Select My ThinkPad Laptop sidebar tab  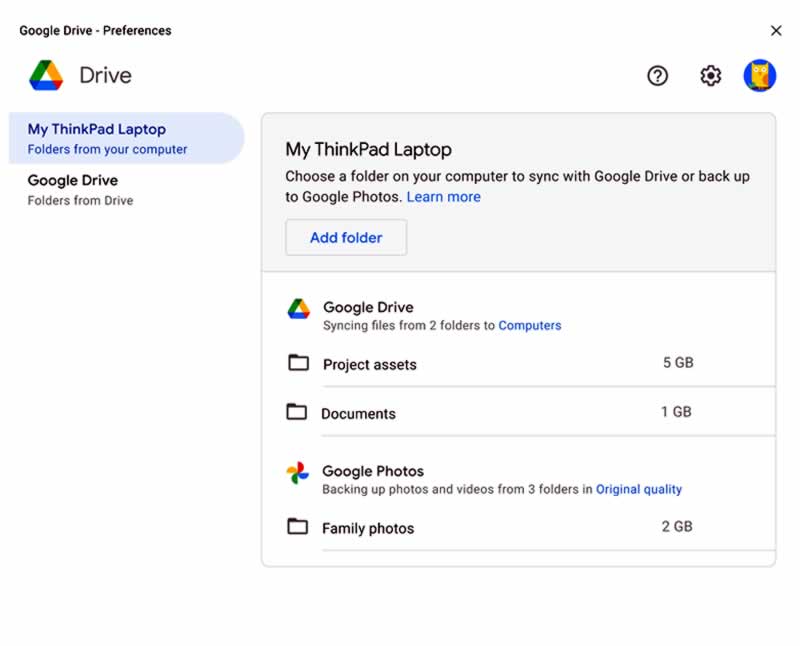(x=127, y=138)
